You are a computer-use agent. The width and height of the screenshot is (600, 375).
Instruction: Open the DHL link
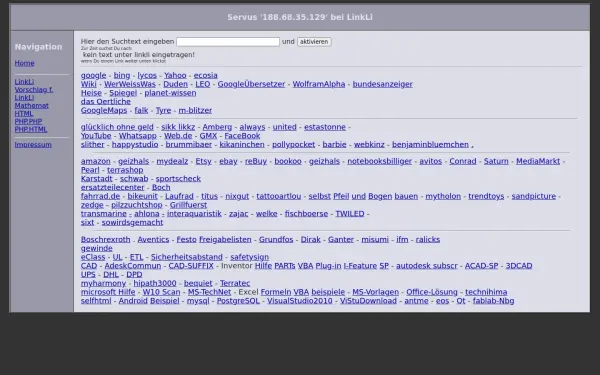111,275
